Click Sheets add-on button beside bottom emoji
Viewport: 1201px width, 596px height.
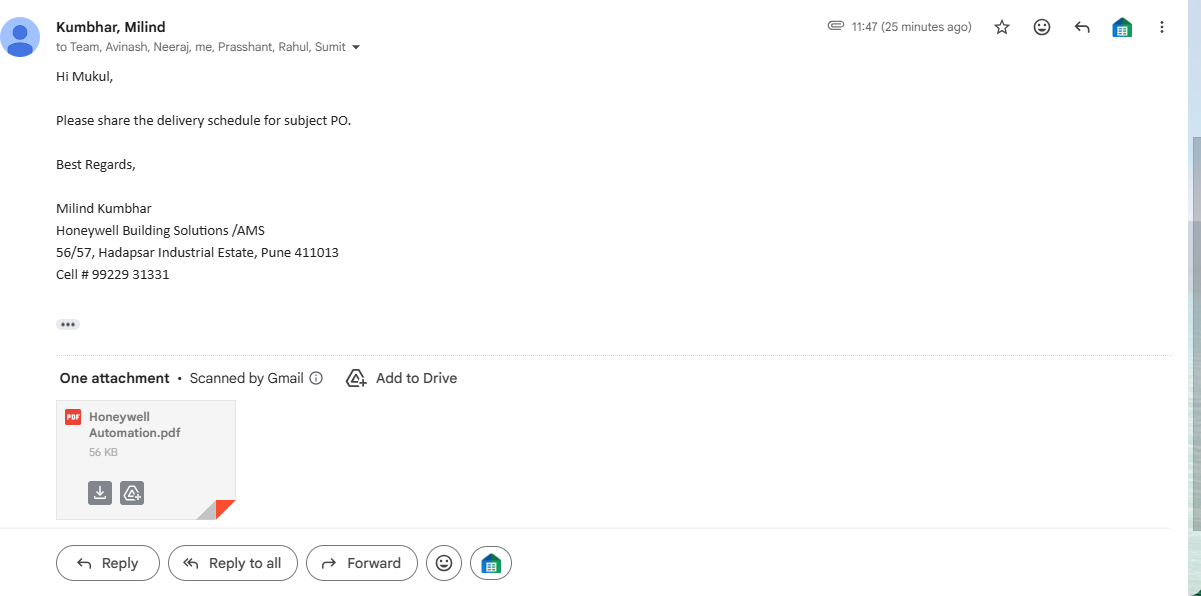(x=491, y=563)
